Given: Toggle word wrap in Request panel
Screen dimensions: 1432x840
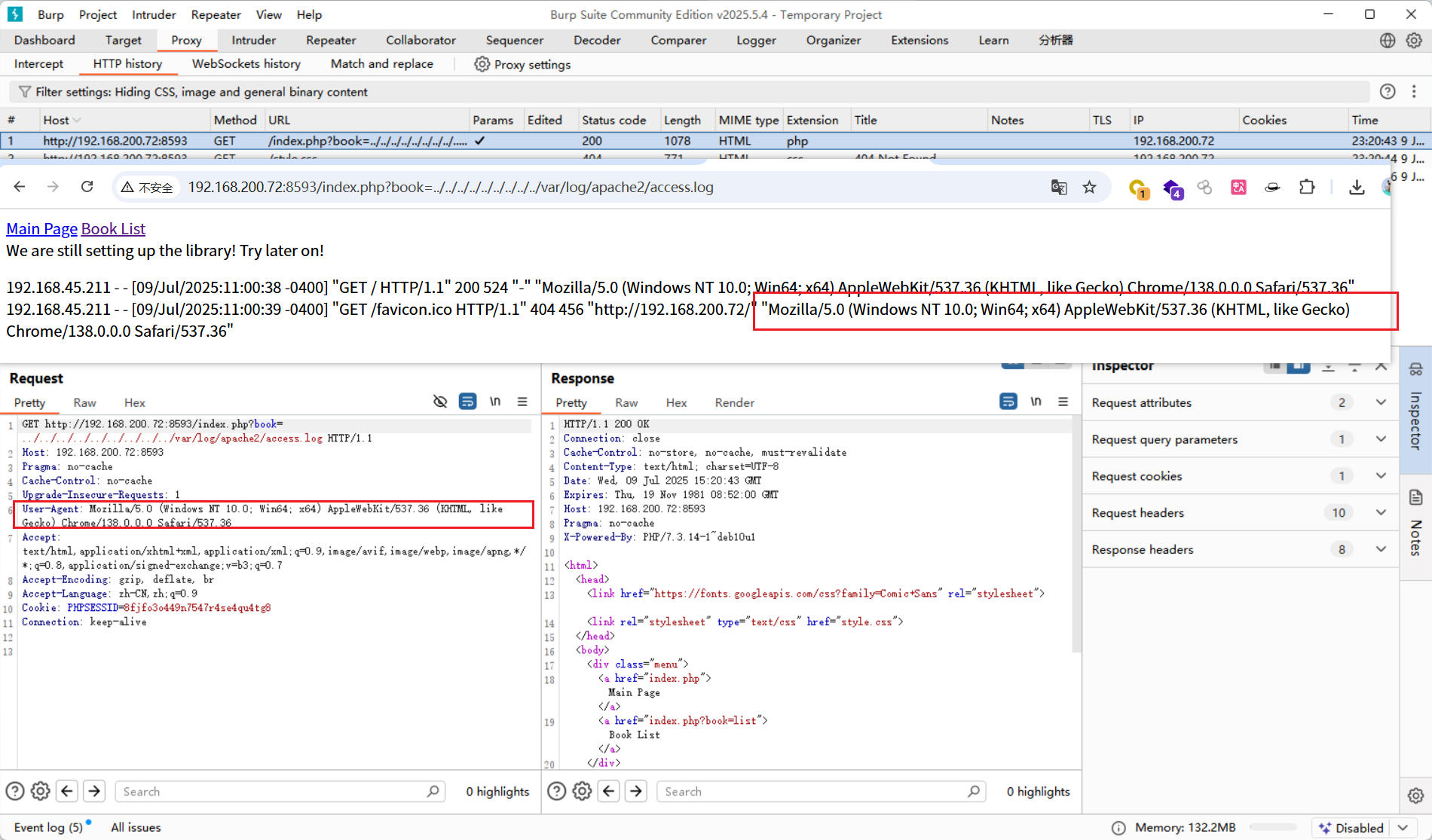Looking at the screenshot, I should coord(467,402).
